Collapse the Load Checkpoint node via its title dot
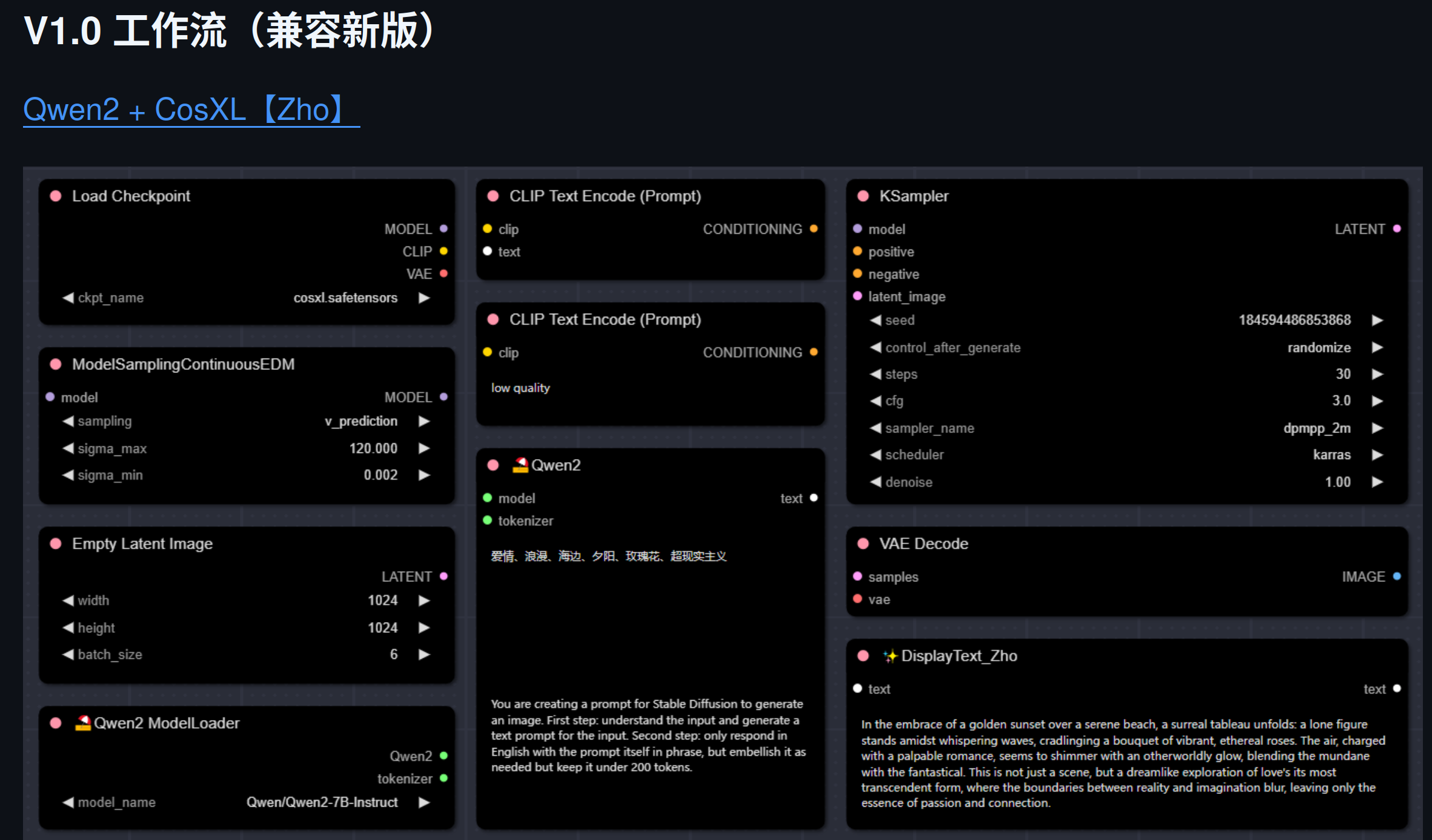Image resolution: width=1432 pixels, height=840 pixels. tap(56, 196)
